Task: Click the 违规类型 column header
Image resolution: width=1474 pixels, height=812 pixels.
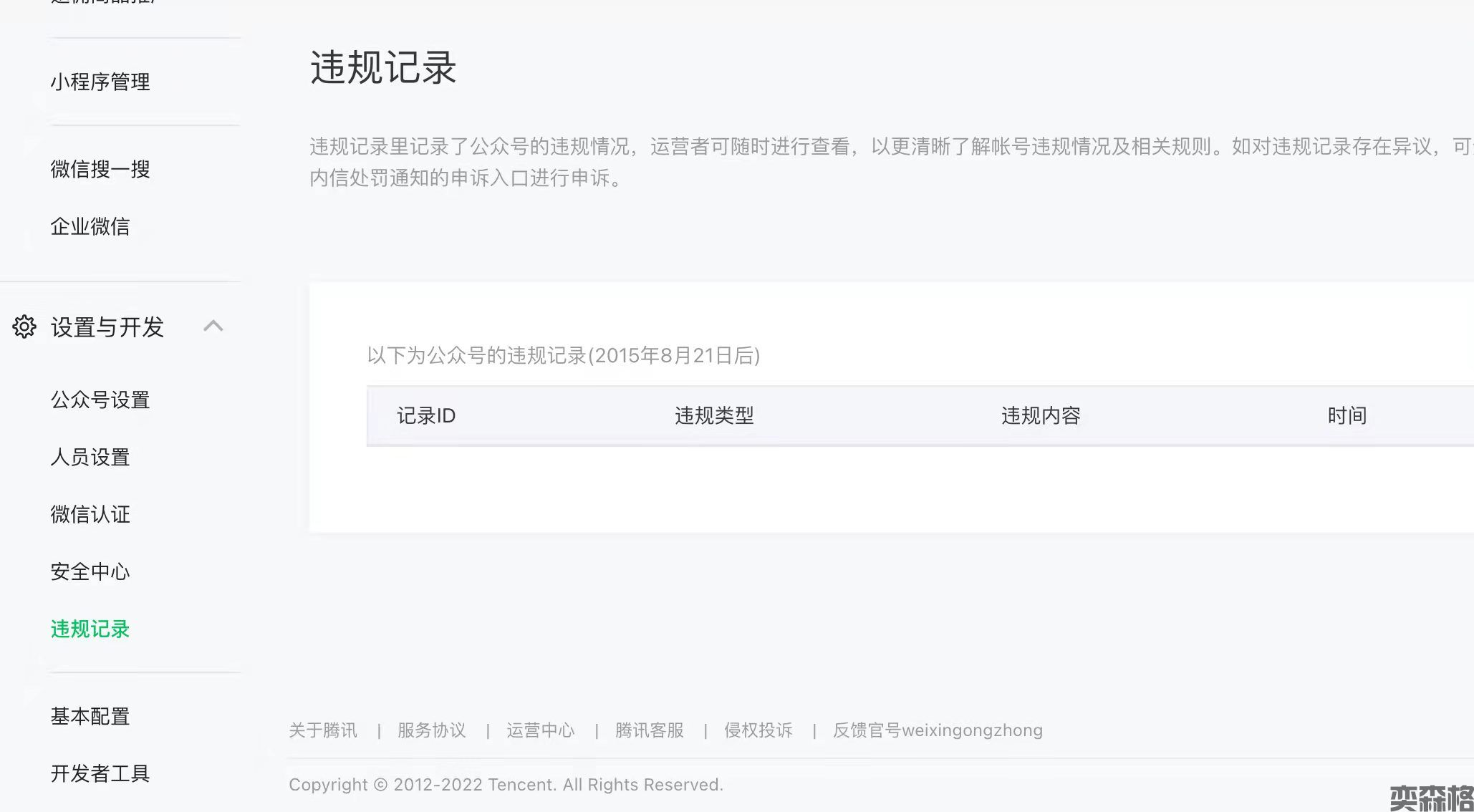Action: [714, 416]
